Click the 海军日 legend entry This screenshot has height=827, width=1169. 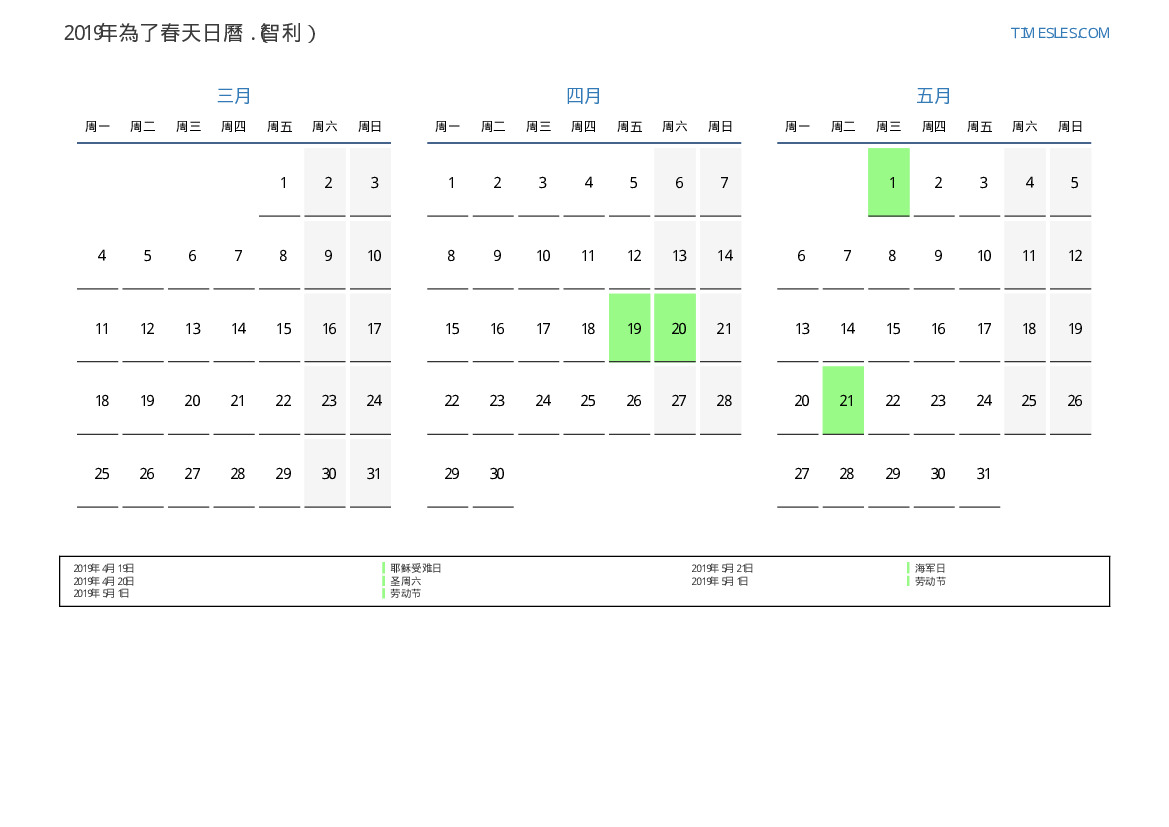coord(929,568)
